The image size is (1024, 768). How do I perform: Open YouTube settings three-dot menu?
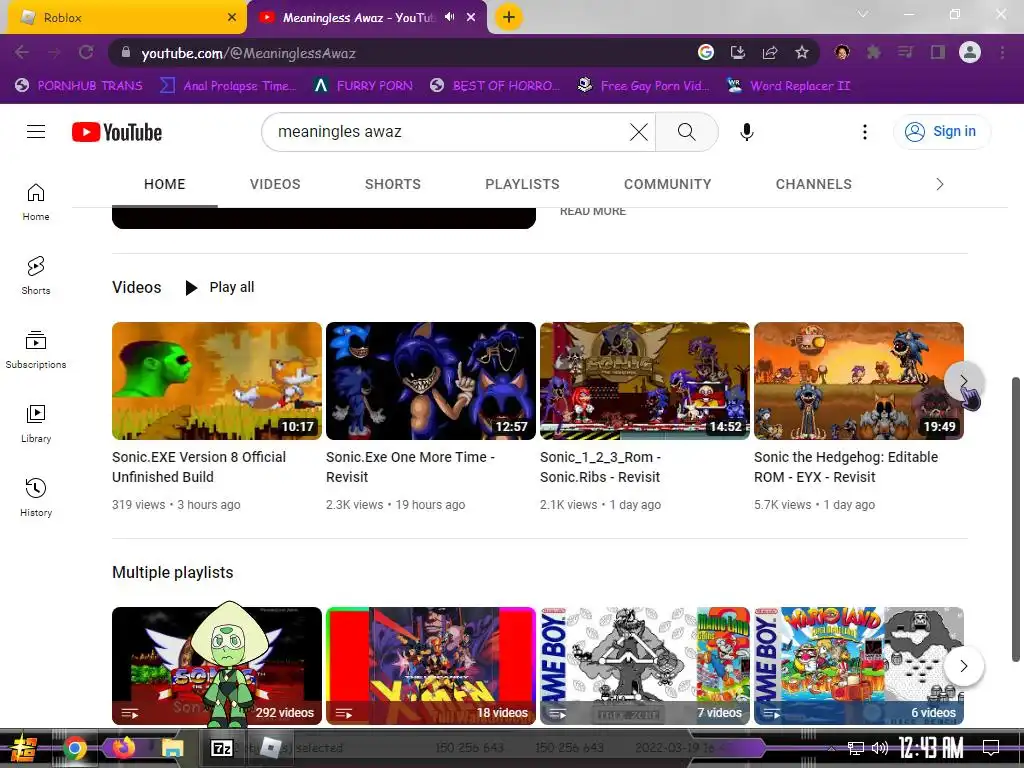coord(865,132)
